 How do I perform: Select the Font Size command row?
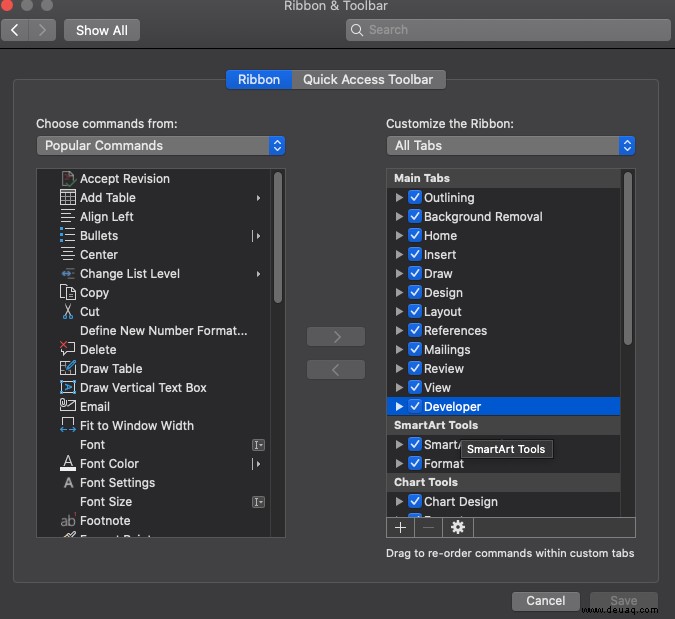(x=154, y=502)
